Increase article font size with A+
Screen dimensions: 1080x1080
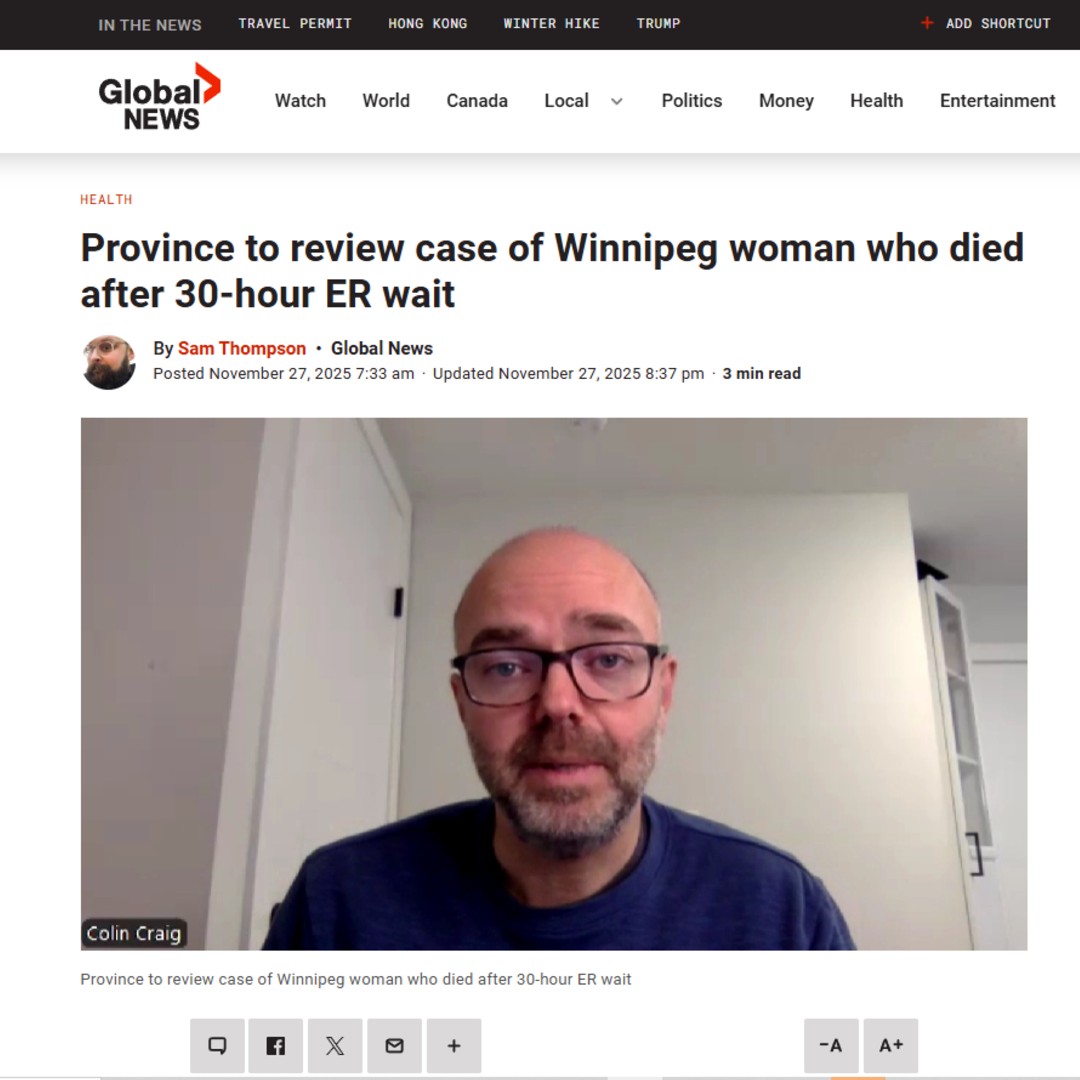[x=891, y=1046]
